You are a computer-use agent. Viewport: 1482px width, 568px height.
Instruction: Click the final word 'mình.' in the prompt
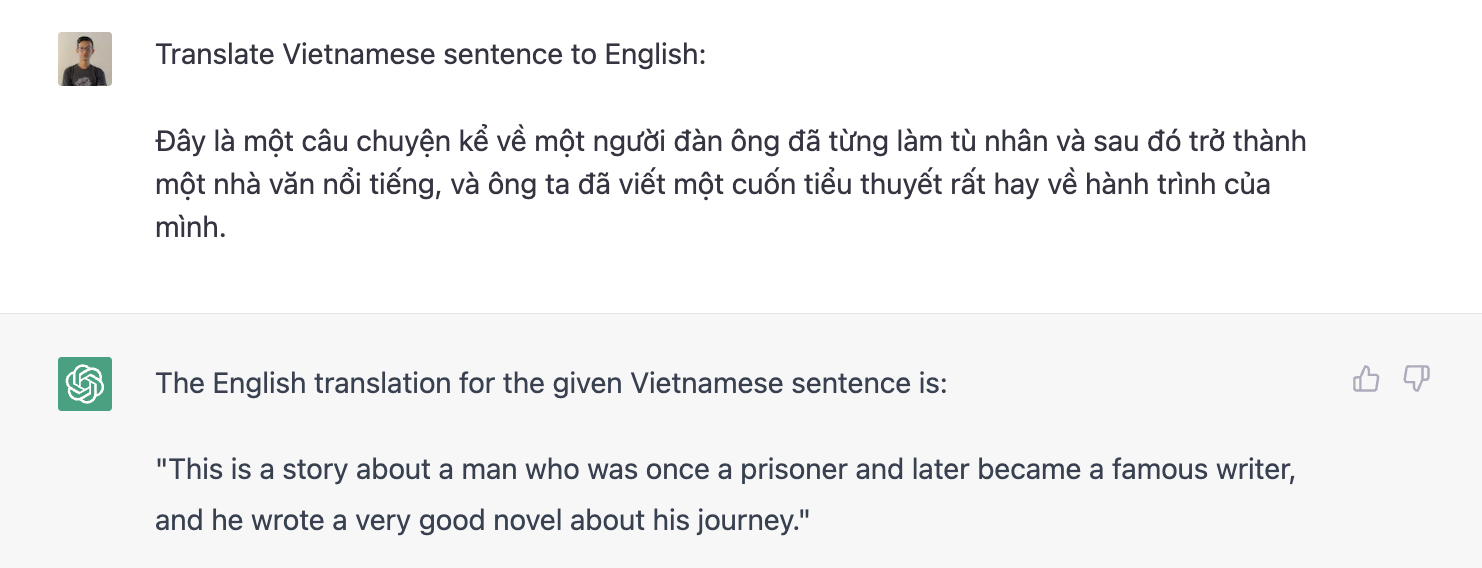[191, 229]
